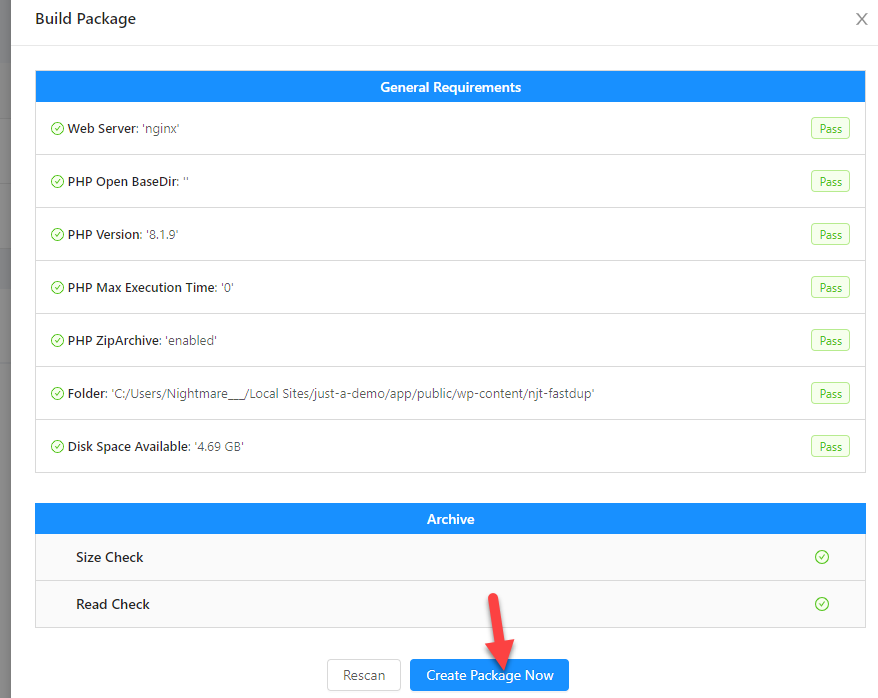
Task: Click the "PHP ZipArchive: 'enabled'" text
Action: click(x=142, y=340)
